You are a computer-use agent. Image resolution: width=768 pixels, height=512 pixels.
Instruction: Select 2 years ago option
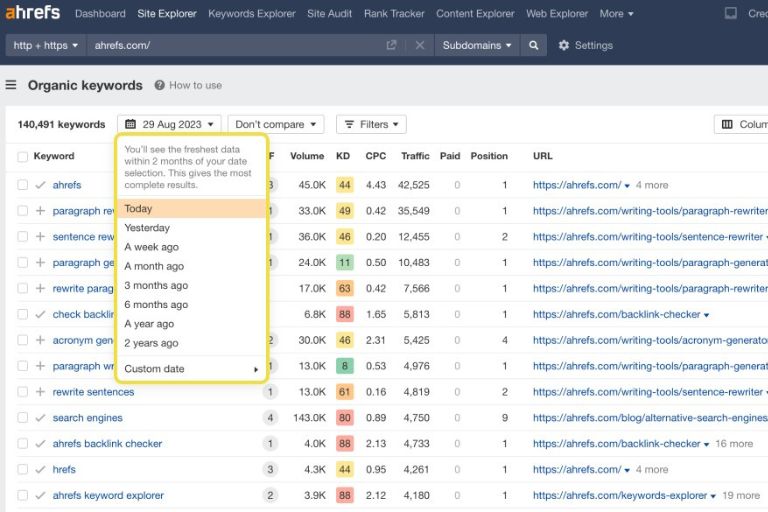click(191, 343)
